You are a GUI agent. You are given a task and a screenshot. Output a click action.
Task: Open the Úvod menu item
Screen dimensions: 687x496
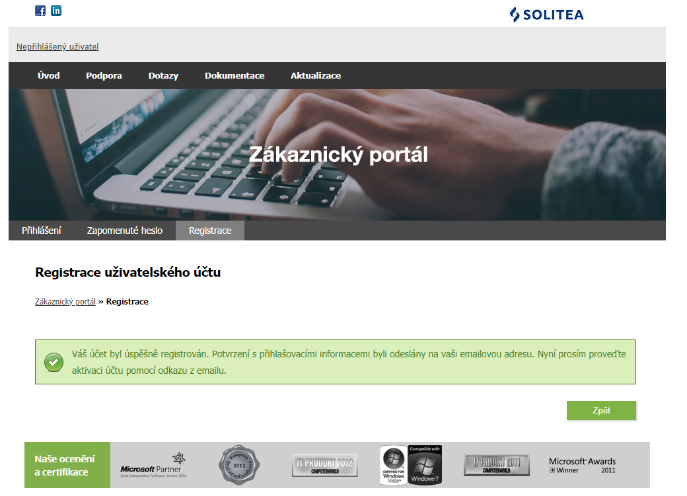coord(49,76)
